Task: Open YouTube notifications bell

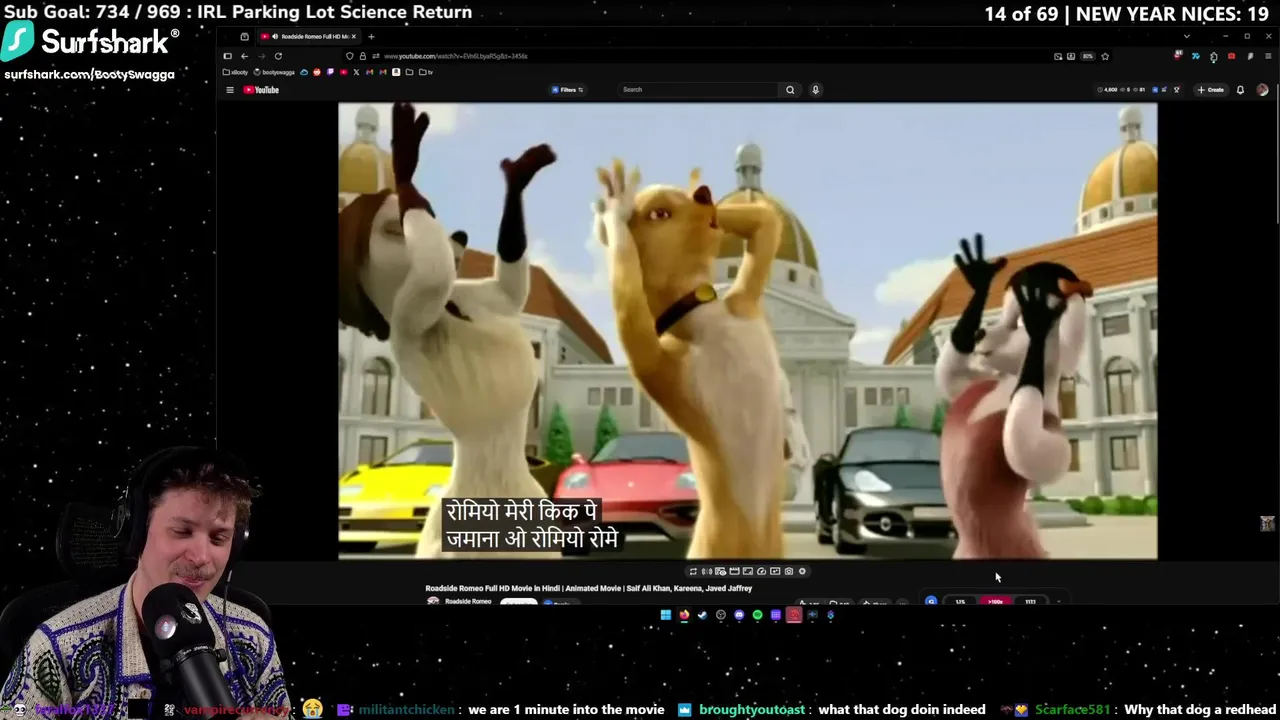Action: 1240,90
